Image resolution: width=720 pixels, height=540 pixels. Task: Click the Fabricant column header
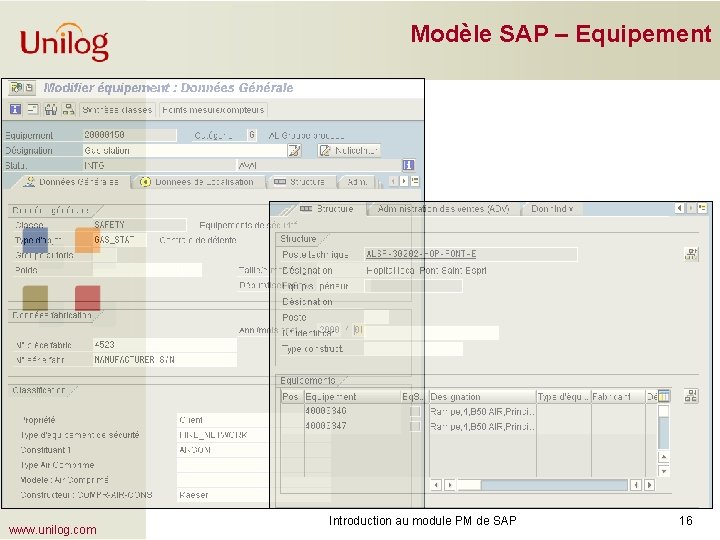[618, 396]
